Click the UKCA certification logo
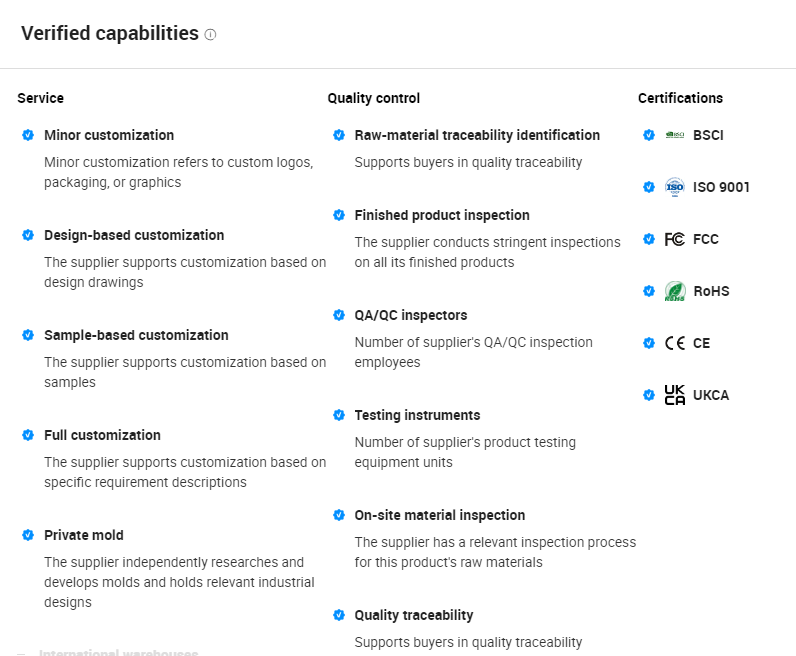The image size is (796, 656). [x=675, y=395]
